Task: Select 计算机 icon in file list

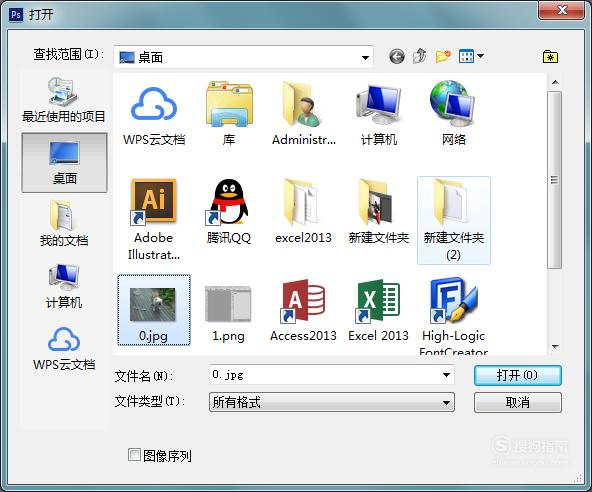Action: coord(379,114)
